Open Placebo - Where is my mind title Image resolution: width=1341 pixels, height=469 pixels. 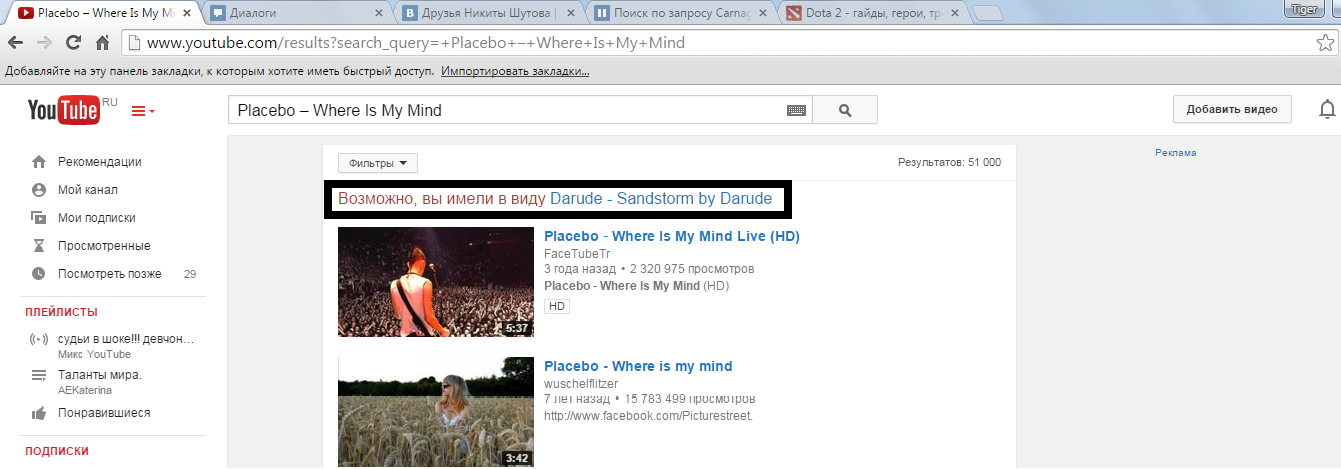[638, 366]
